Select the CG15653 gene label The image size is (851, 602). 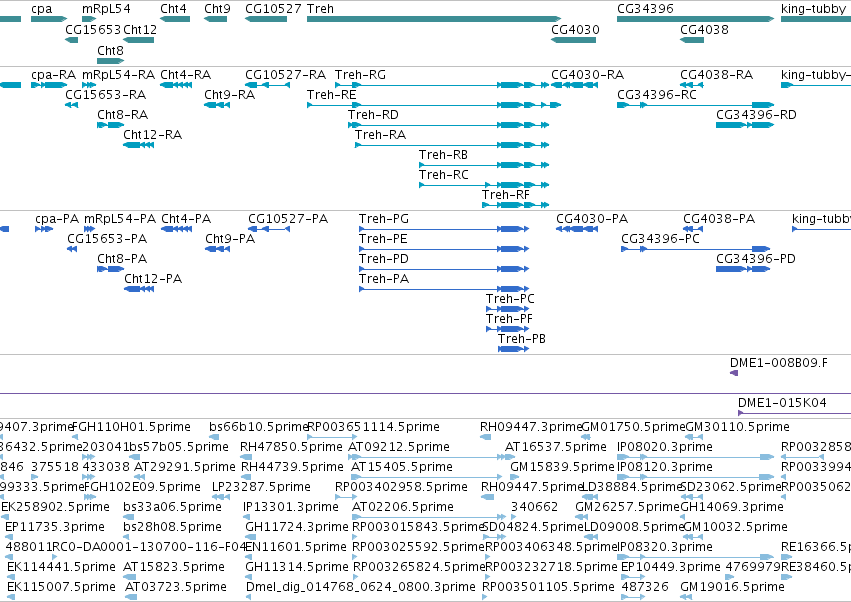93,29
